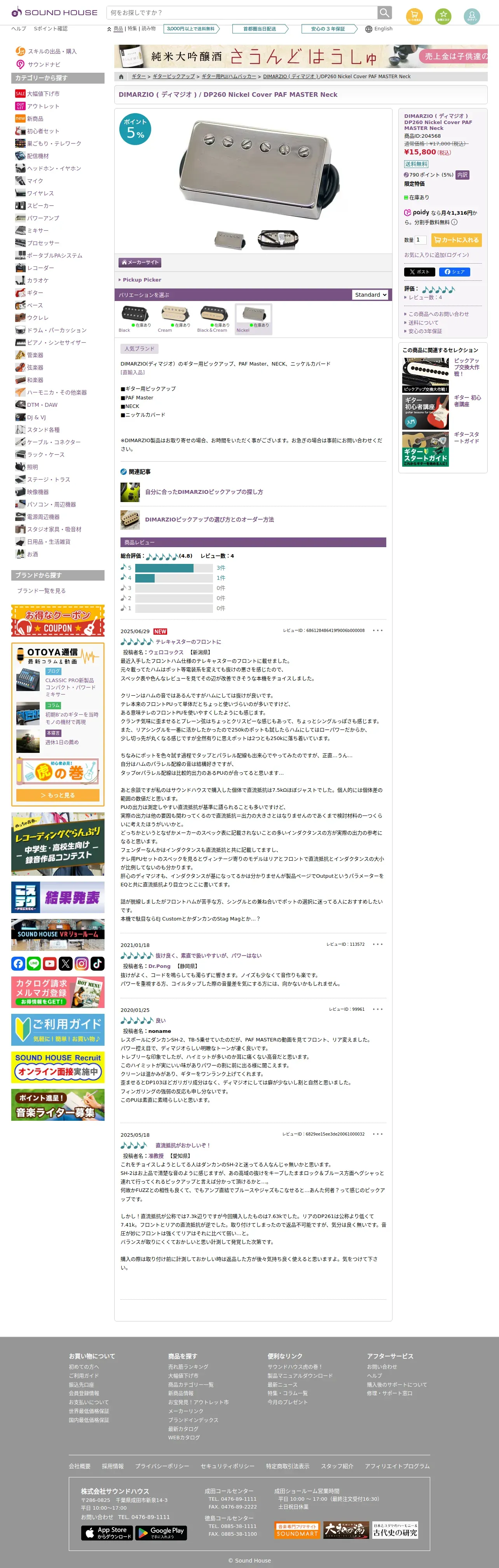Open the DJ & VJ category
Image resolution: width=499 pixels, height=1568 pixels.
(x=37, y=418)
